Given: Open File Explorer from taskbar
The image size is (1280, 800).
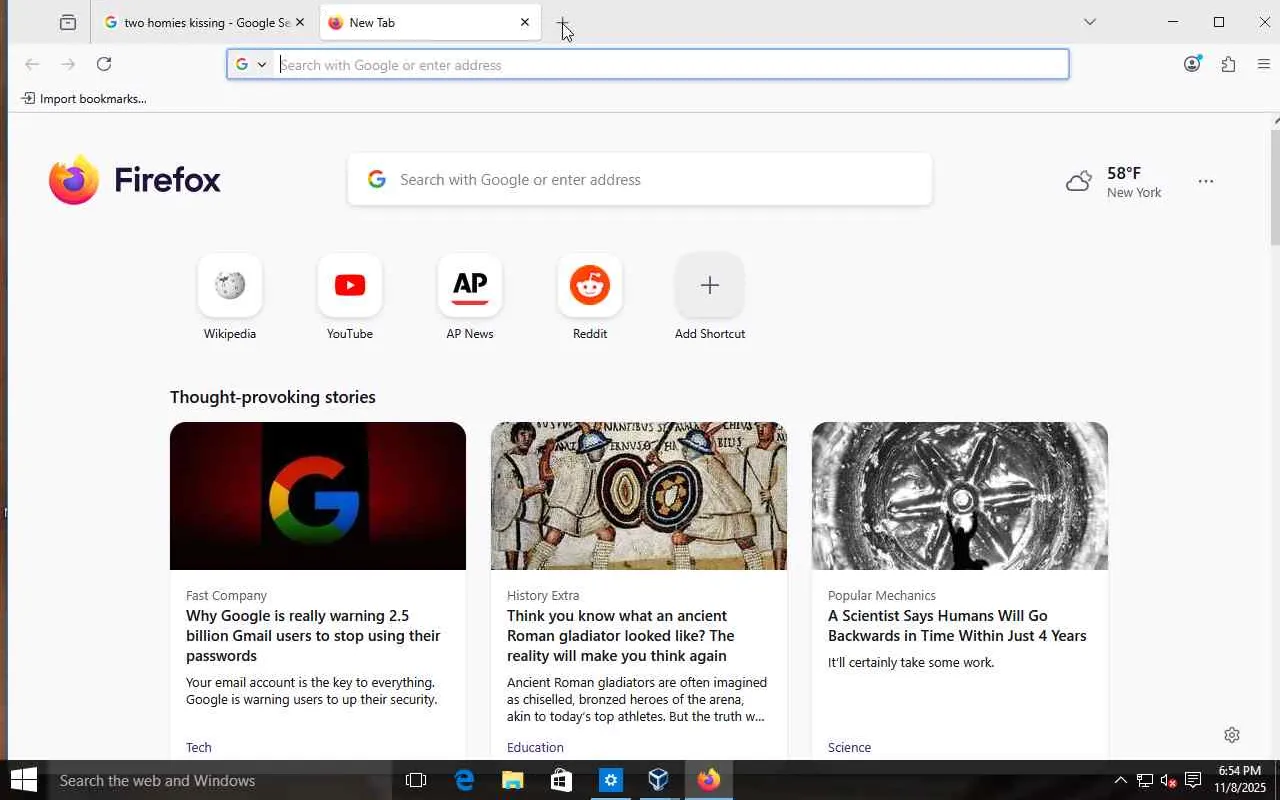Looking at the screenshot, I should (x=512, y=780).
